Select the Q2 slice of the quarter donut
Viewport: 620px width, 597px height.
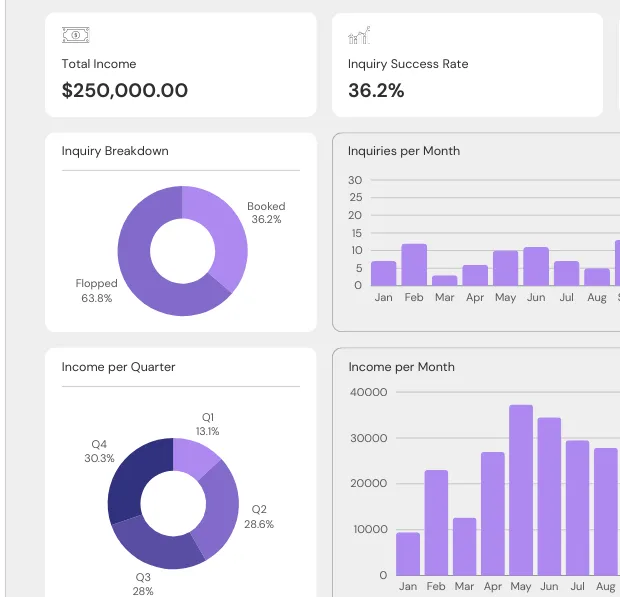coord(220,512)
